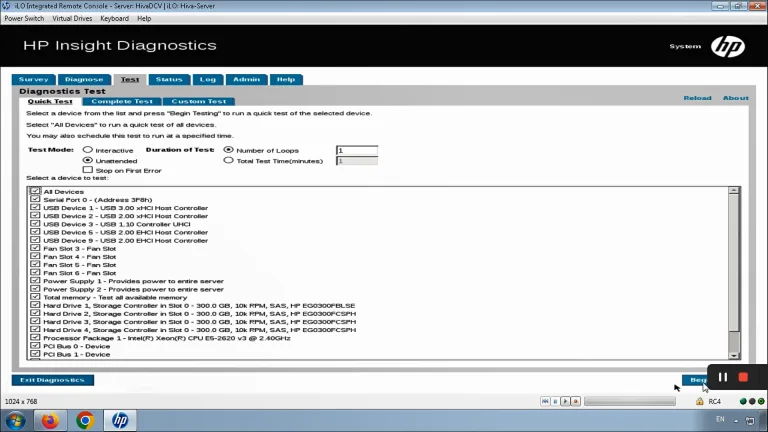Switch to the Complete Test tab

point(122,101)
